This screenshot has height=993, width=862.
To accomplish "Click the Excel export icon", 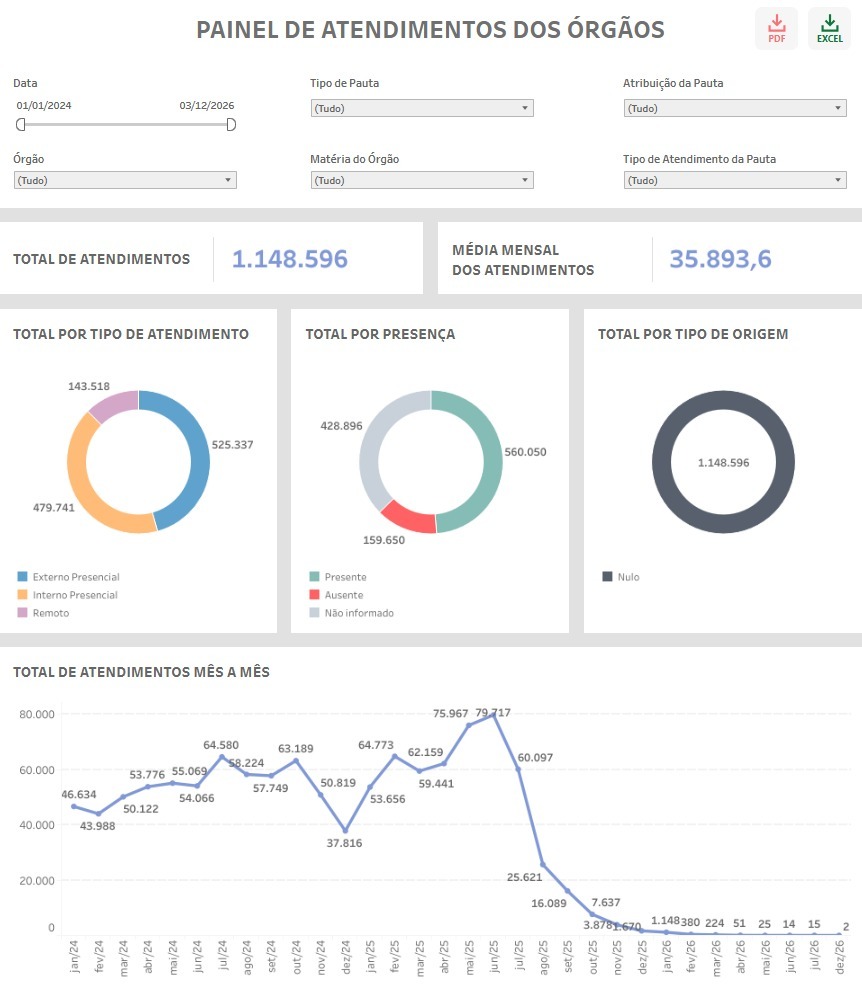I will pos(829,28).
